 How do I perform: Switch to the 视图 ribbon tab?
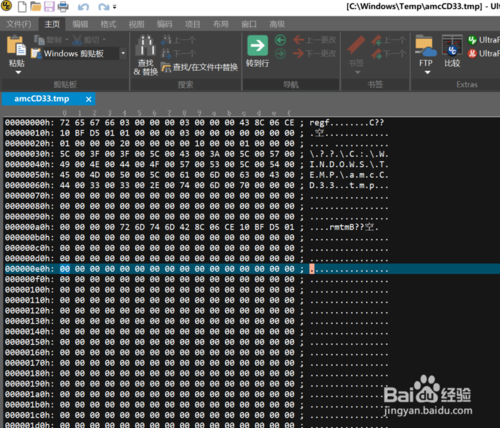pos(137,24)
